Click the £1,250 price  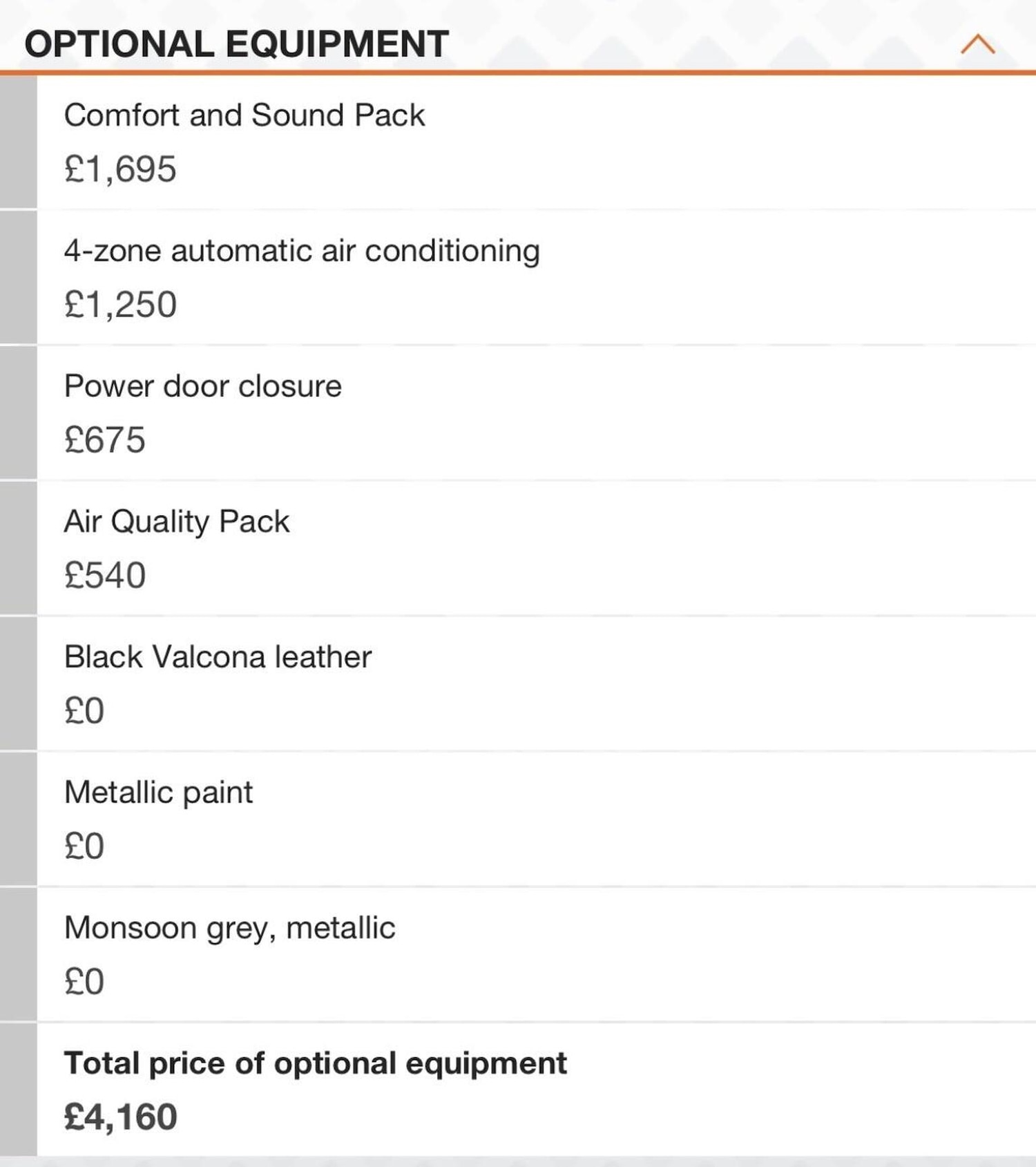[120, 305]
